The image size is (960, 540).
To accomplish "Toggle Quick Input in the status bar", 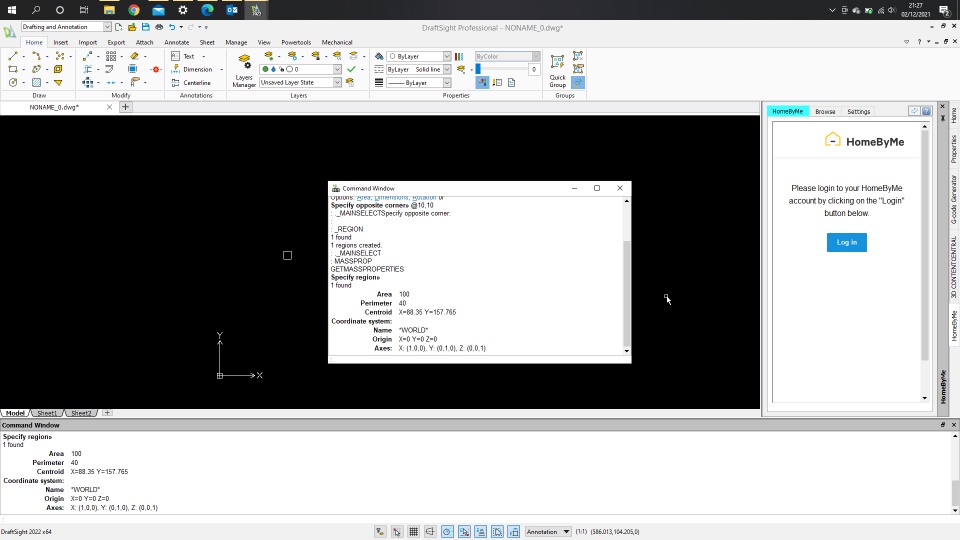I will [497, 531].
